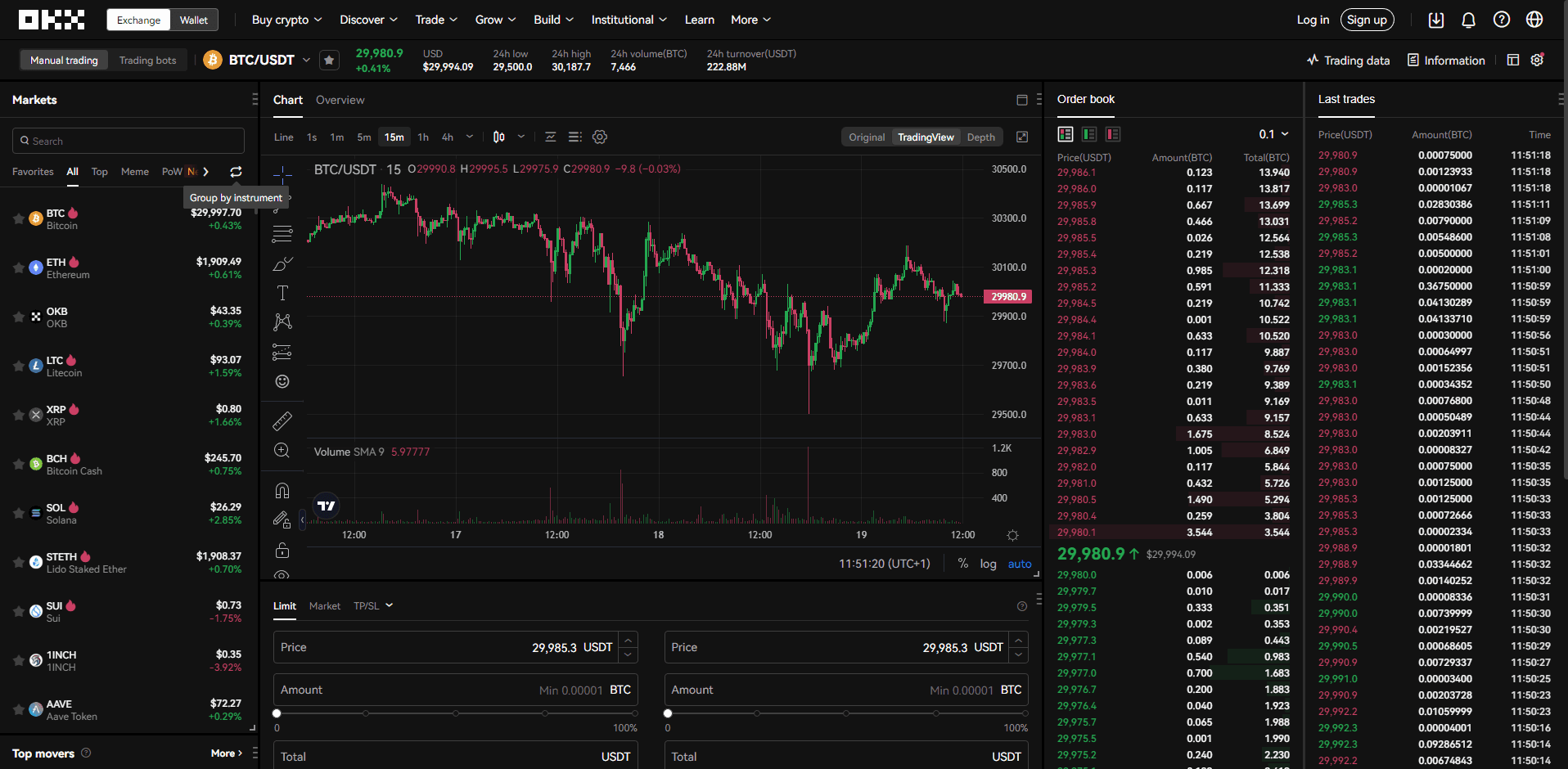The width and height of the screenshot is (1568, 769).
Task: Switch chart to Original view
Action: pos(867,137)
